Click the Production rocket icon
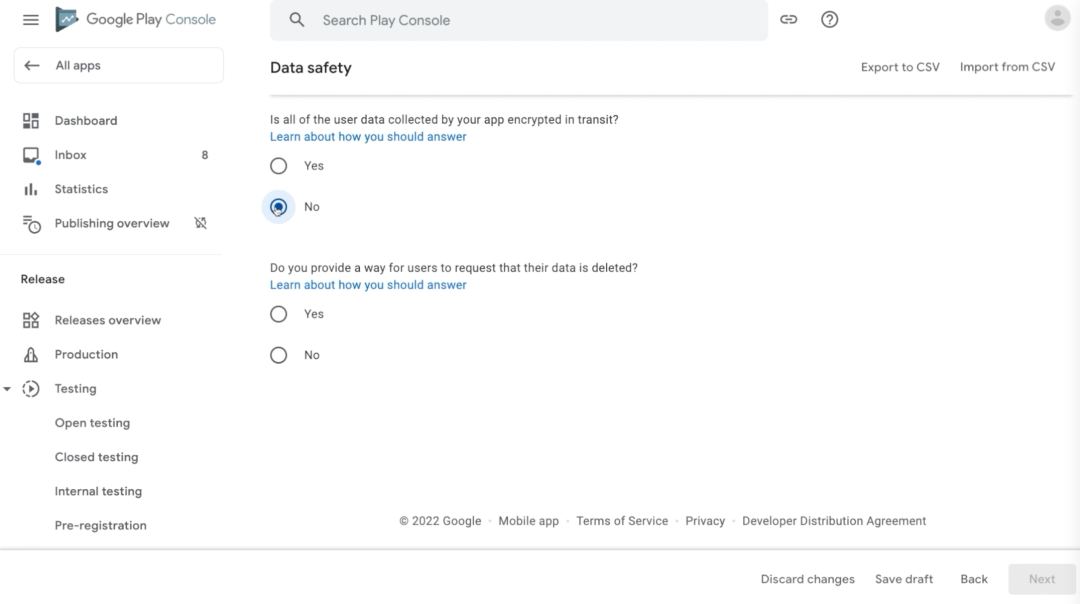 click(31, 355)
